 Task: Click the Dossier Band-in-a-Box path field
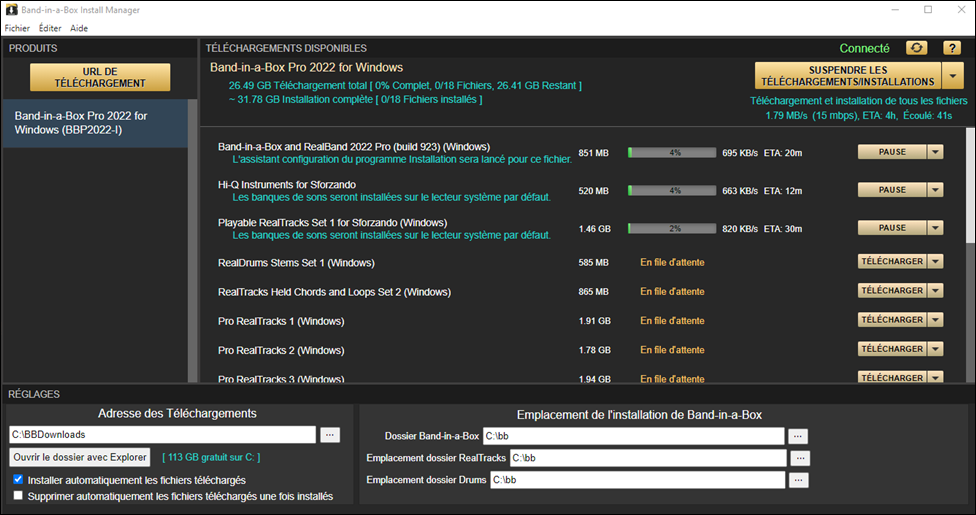(634, 436)
